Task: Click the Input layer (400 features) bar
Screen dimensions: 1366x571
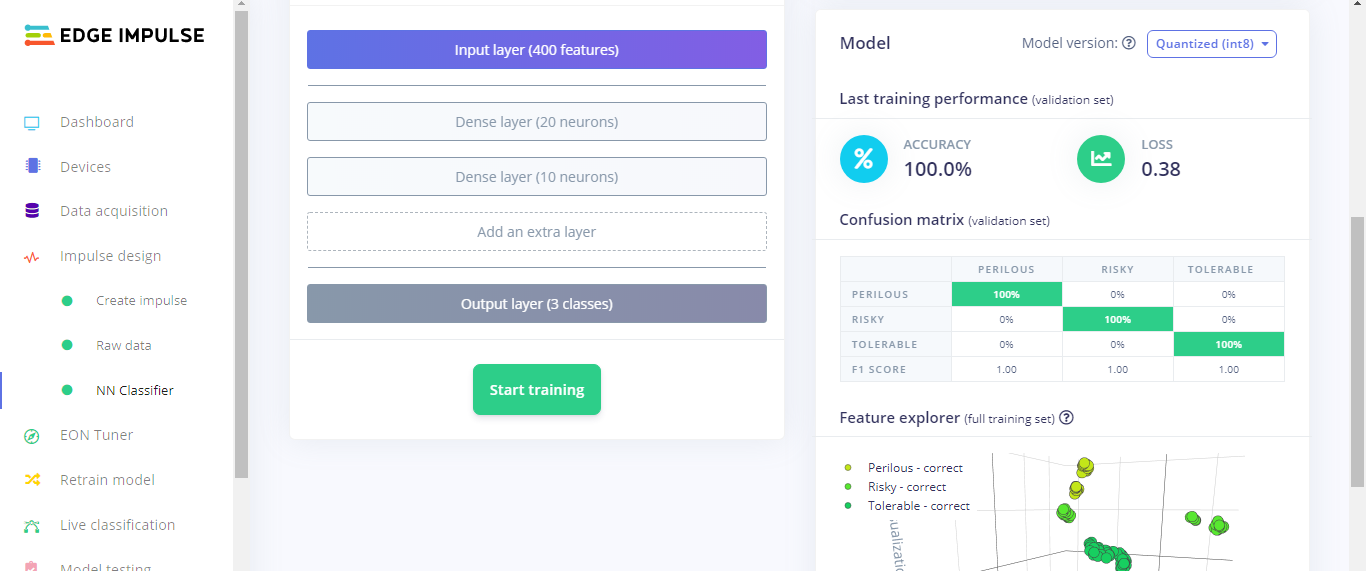Action: pyautogui.click(x=536, y=50)
